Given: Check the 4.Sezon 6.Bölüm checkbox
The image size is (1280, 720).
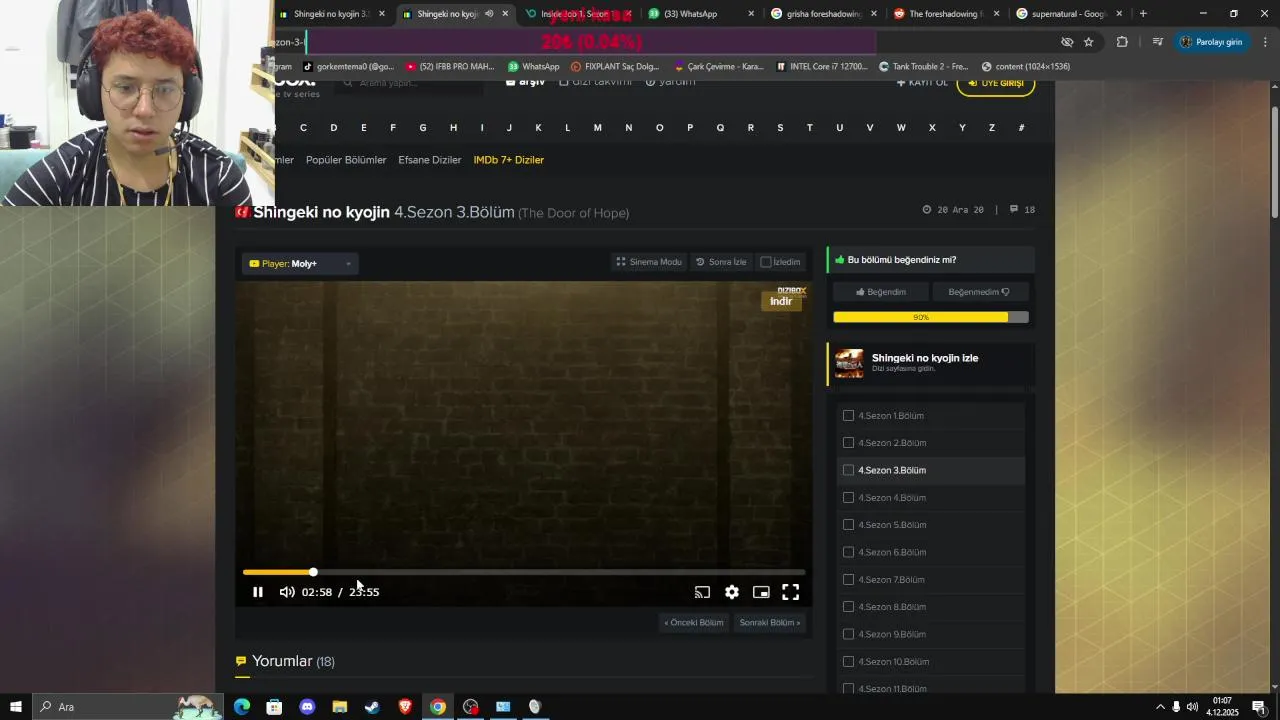Looking at the screenshot, I should (x=848, y=552).
